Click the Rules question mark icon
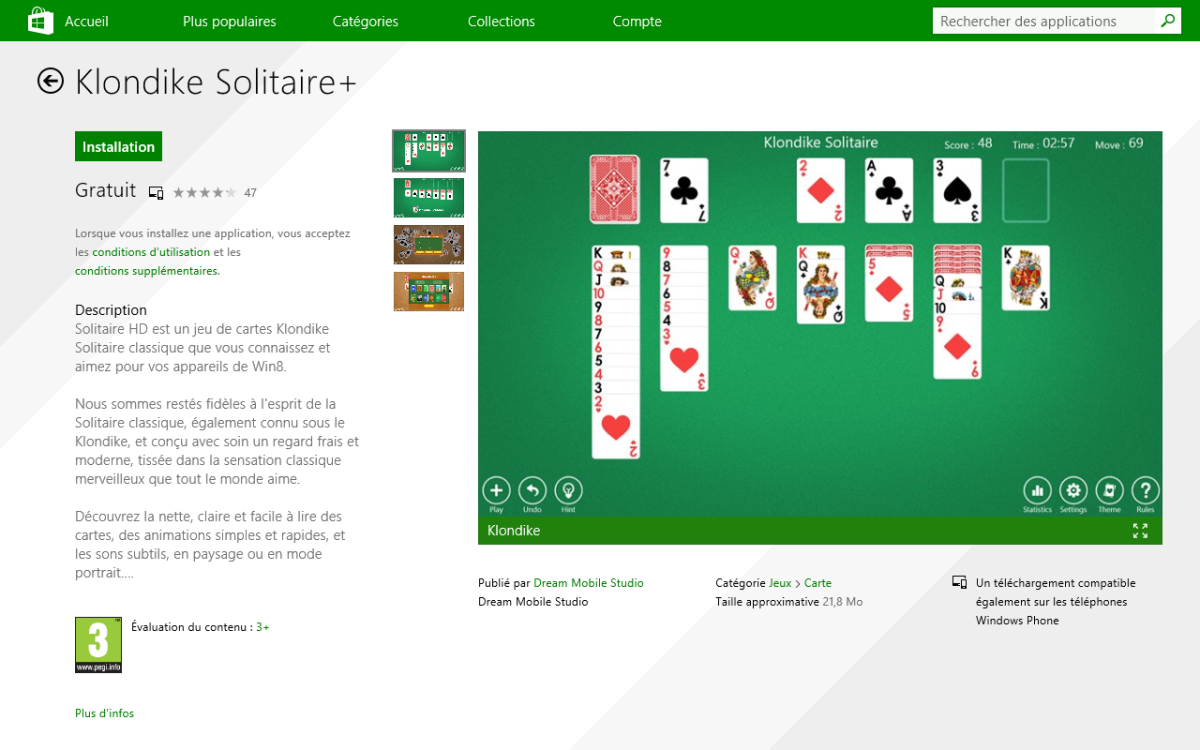The width and height of the screenshot is (1200, 750). (x=1146, y=490)
